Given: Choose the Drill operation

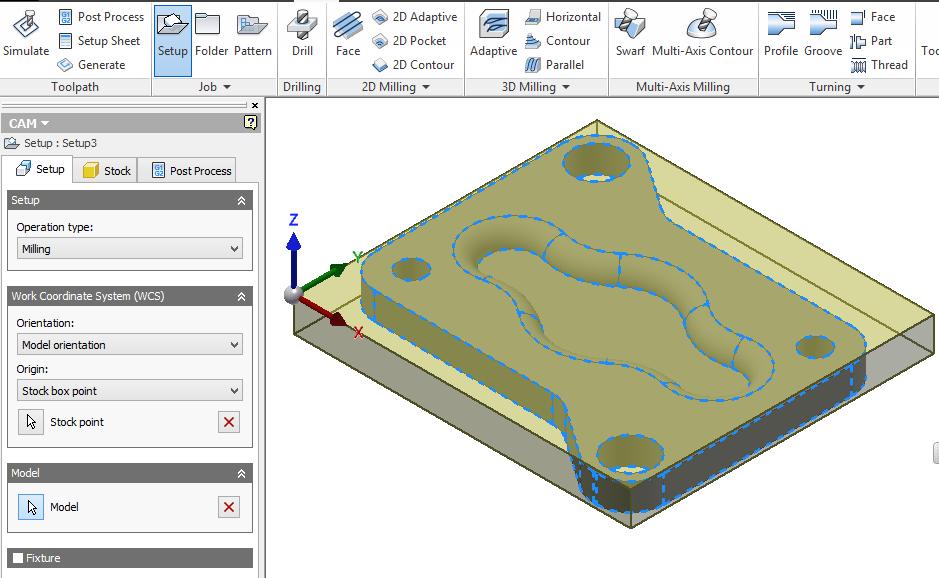Looking at the screenshot, I should 302,34.
